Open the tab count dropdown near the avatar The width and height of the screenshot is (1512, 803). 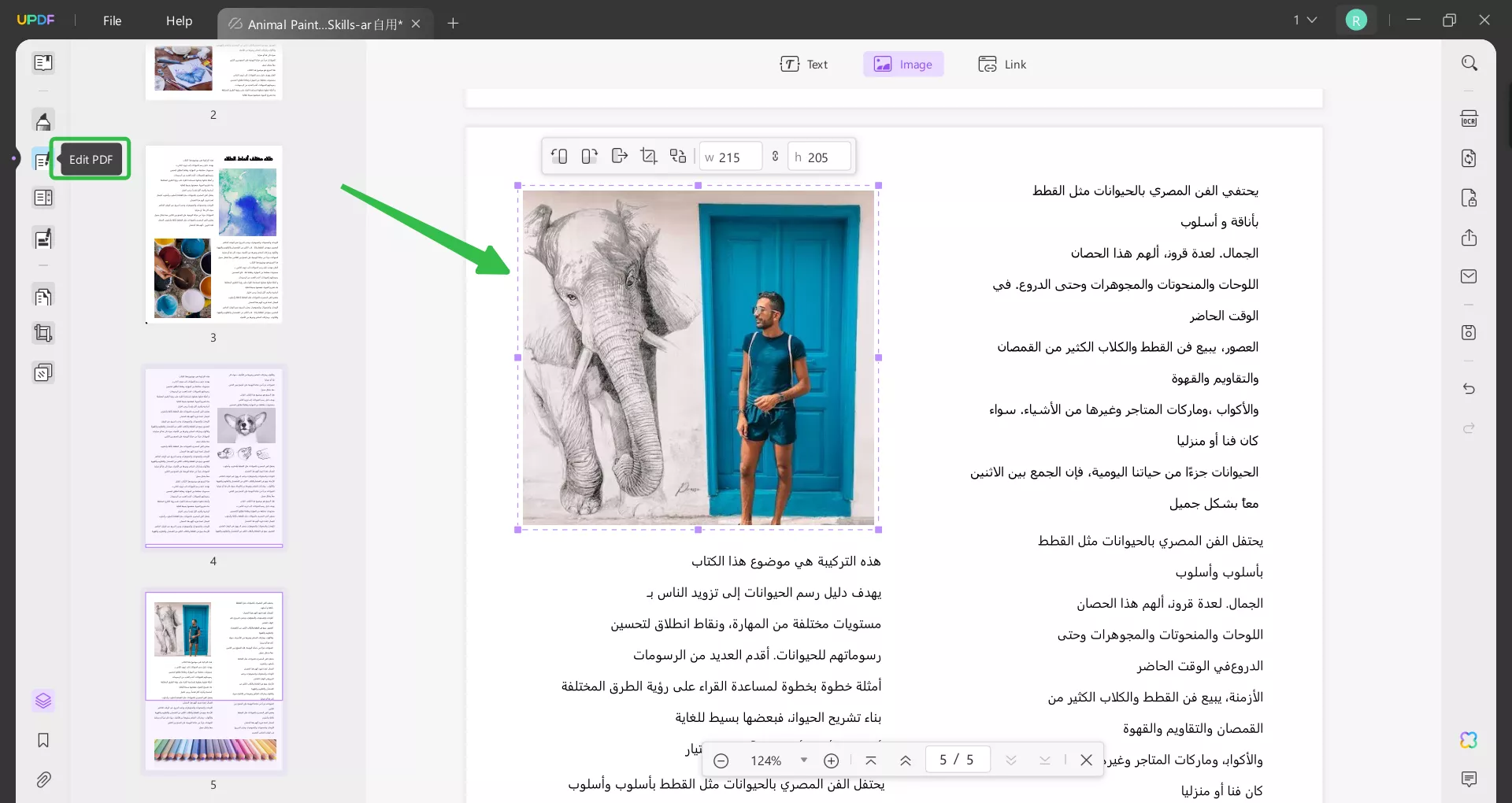[1305, 20]
